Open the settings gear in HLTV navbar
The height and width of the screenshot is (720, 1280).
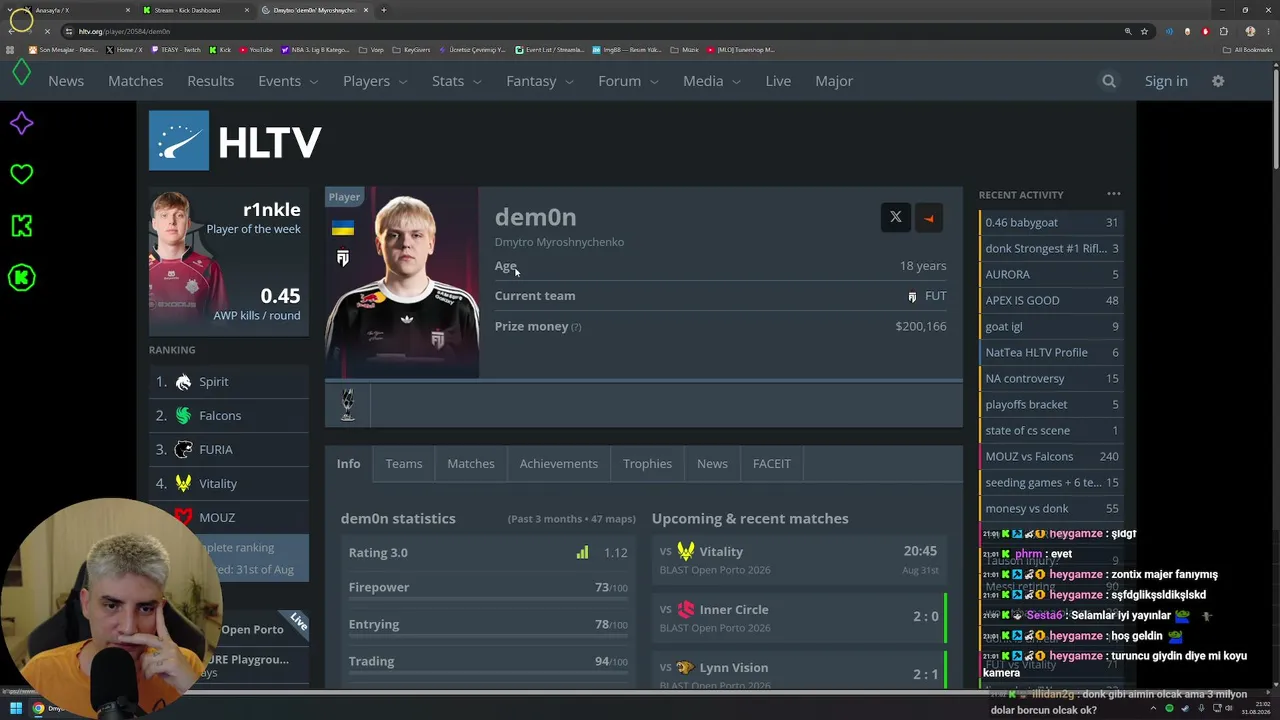[x=1218, y=81]
